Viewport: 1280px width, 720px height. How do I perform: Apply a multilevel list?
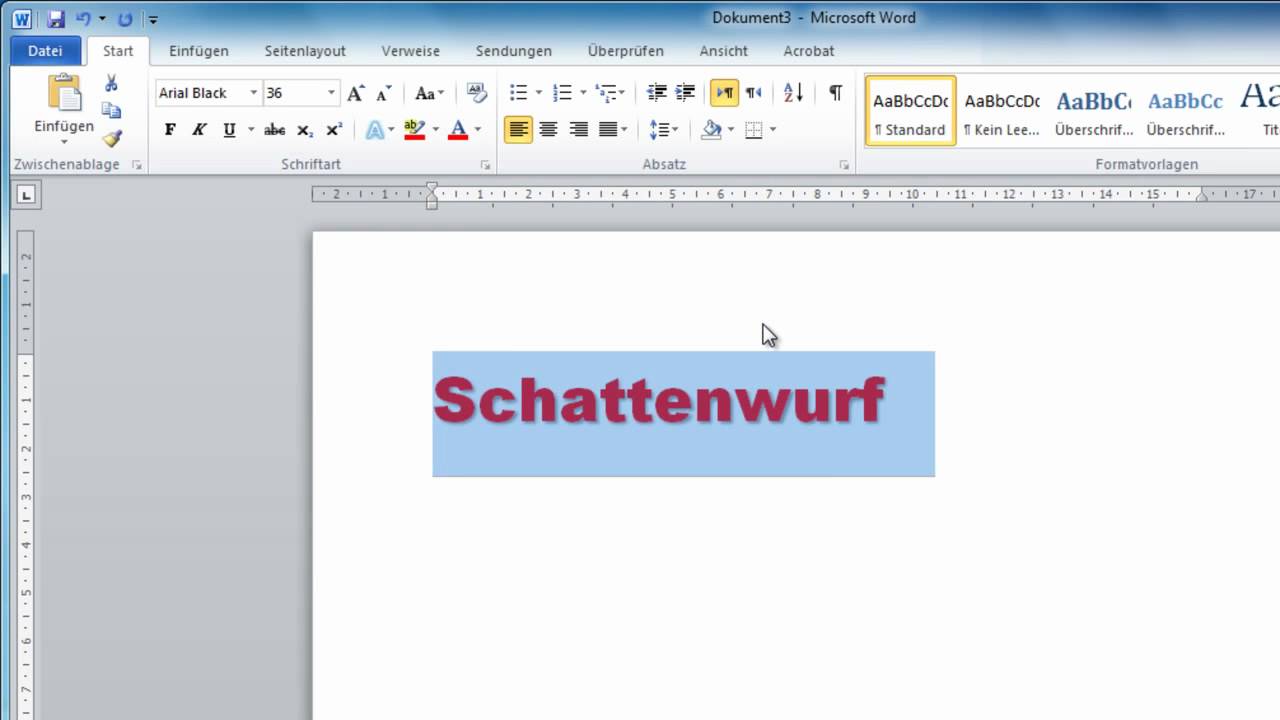pos(606,93)
